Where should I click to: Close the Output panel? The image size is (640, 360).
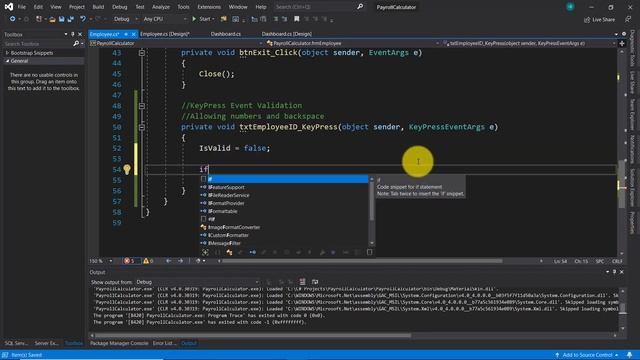click(622, 272)
